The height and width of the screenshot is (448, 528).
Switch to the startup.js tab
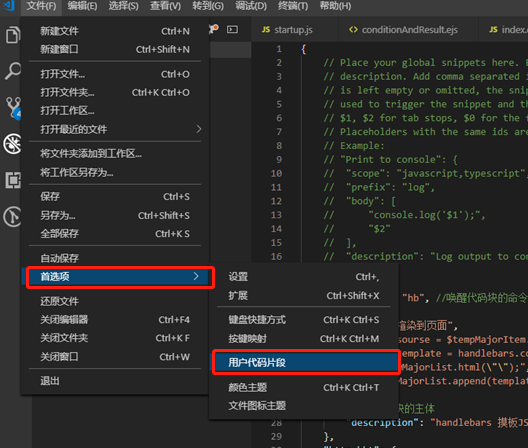(x=295, y=30)
